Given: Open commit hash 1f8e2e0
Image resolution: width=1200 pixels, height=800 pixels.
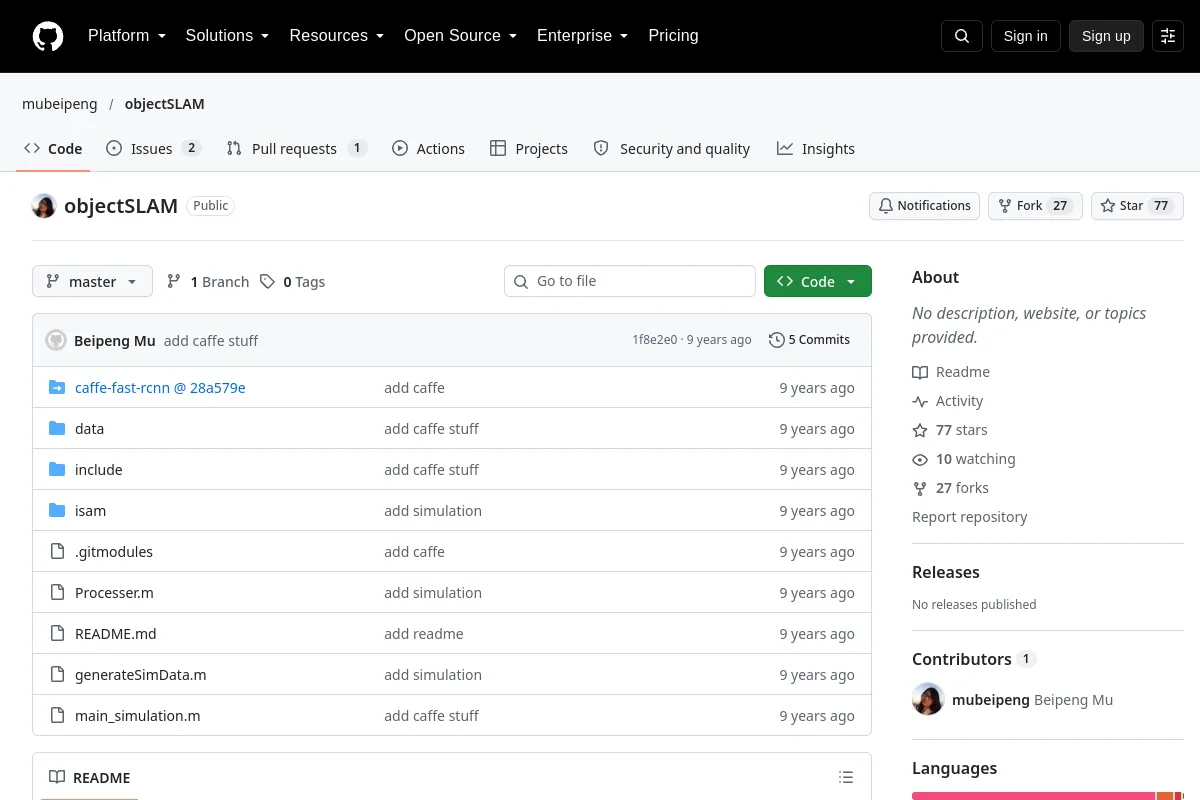Looking at the screenshot, I should coord(655,340).
